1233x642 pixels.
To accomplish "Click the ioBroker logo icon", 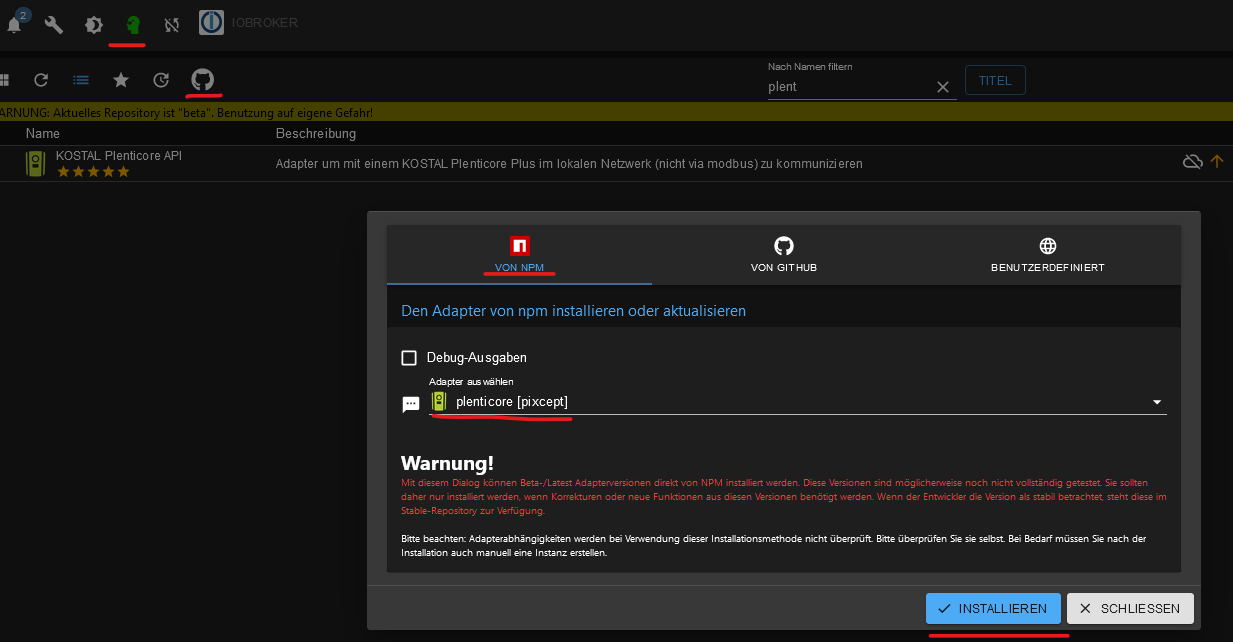I will coord(211,23).
